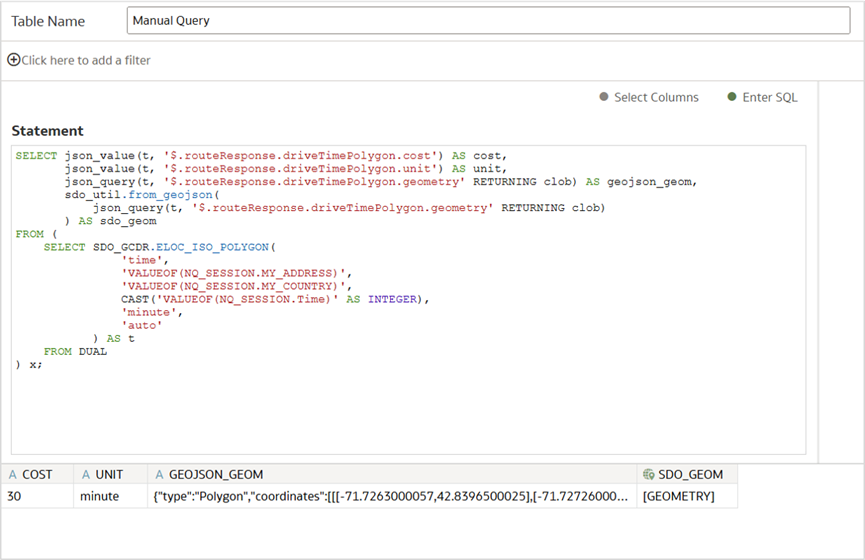Click the Table Name input field
Screen dimensions: 865x560
click(x=488, y=20)
